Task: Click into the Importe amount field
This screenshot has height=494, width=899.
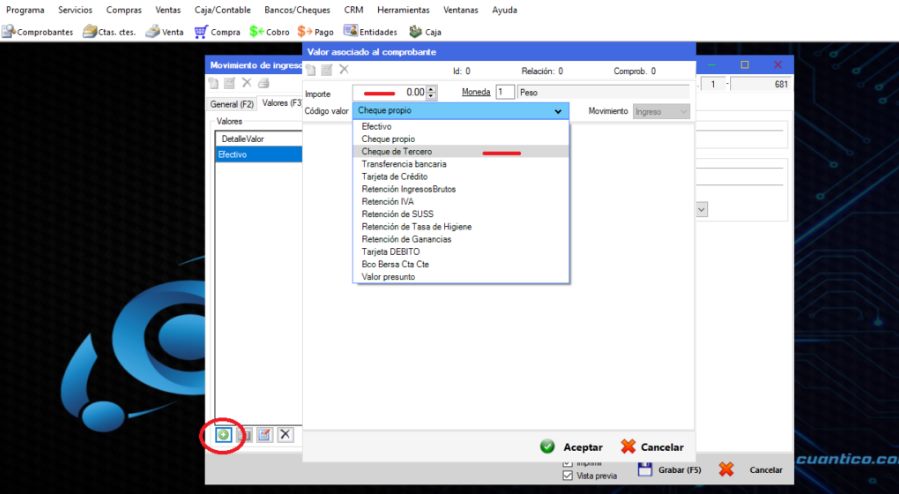Action: click(x=390, y=92)
